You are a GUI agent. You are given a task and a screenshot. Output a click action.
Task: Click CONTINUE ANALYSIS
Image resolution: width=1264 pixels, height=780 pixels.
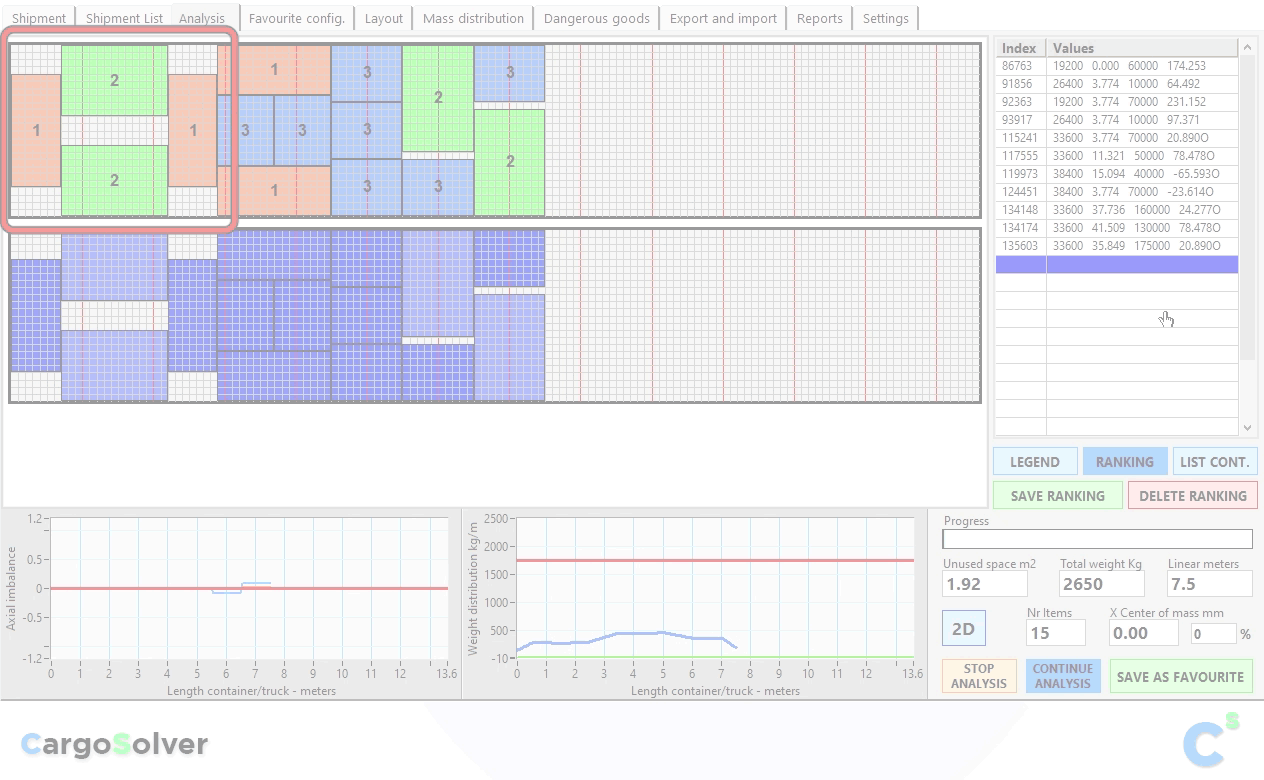[x=1062, y=676]
